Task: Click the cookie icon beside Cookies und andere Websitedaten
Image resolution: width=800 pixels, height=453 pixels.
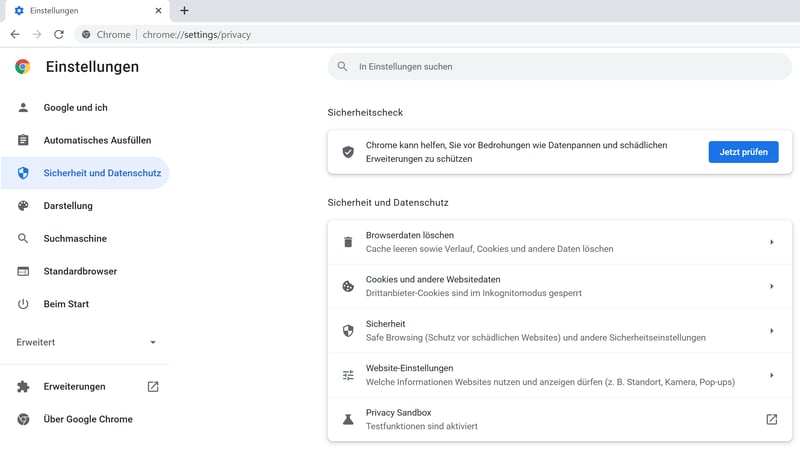Action: pos(348,286)
